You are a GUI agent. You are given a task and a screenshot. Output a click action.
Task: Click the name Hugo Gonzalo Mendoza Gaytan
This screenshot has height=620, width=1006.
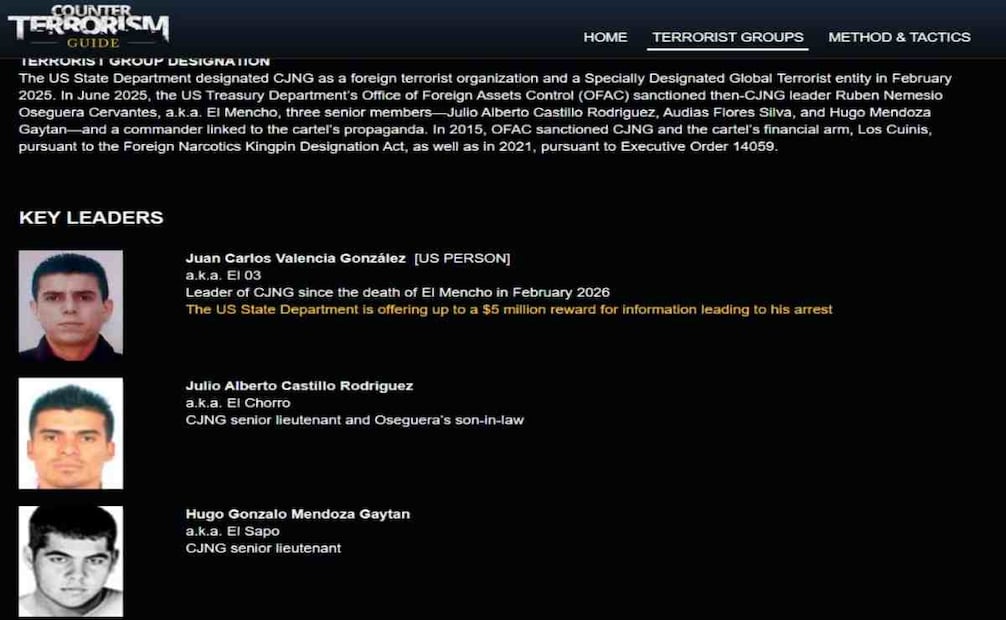[x=298, y=514]
